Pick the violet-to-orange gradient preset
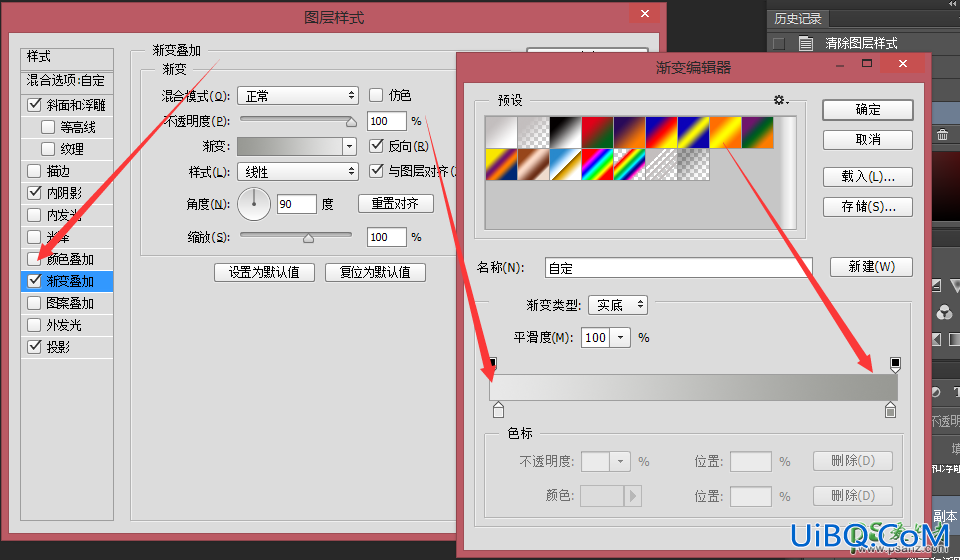 tap(629, 132)
